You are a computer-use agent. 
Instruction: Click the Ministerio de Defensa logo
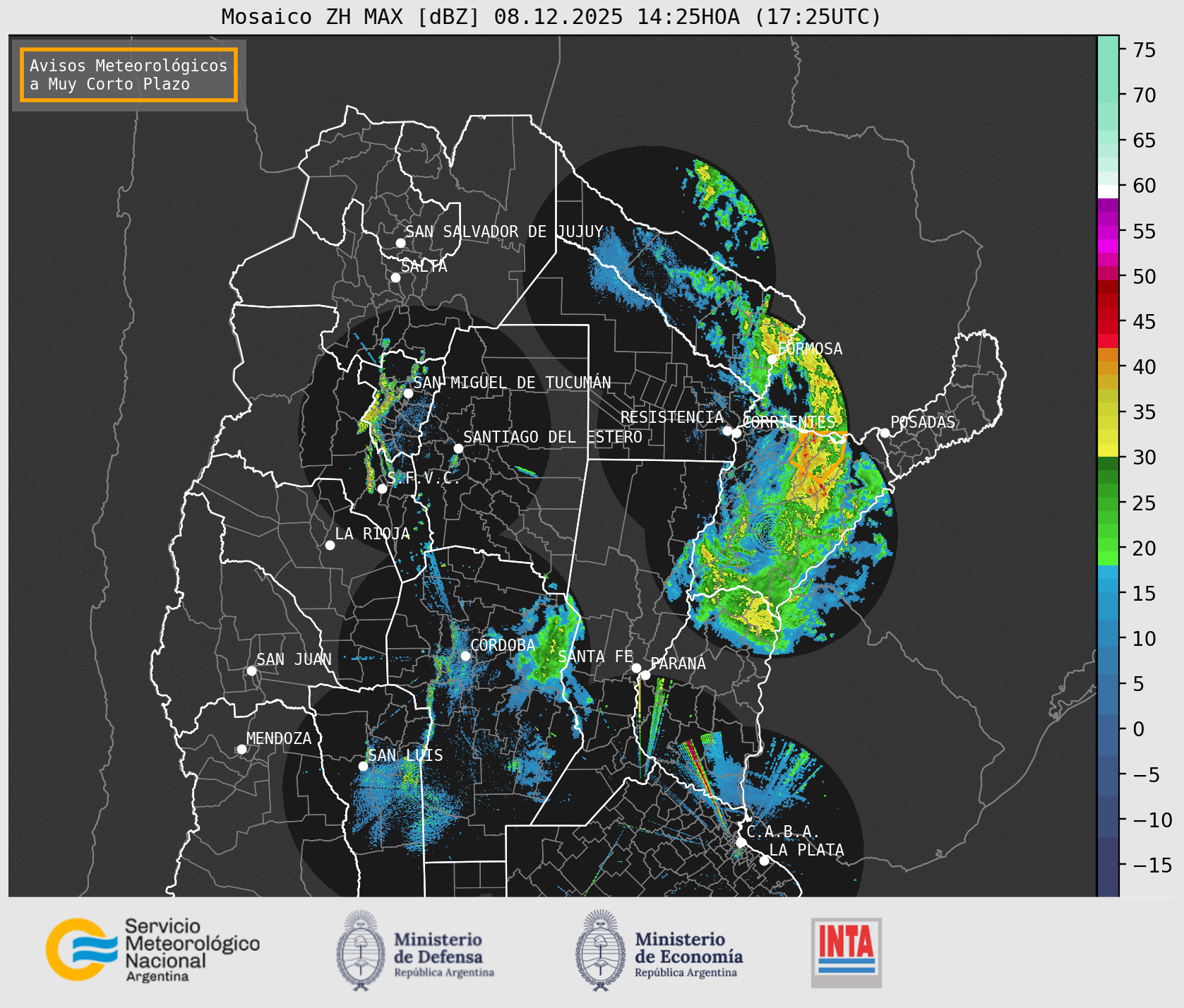pos(415,950)
